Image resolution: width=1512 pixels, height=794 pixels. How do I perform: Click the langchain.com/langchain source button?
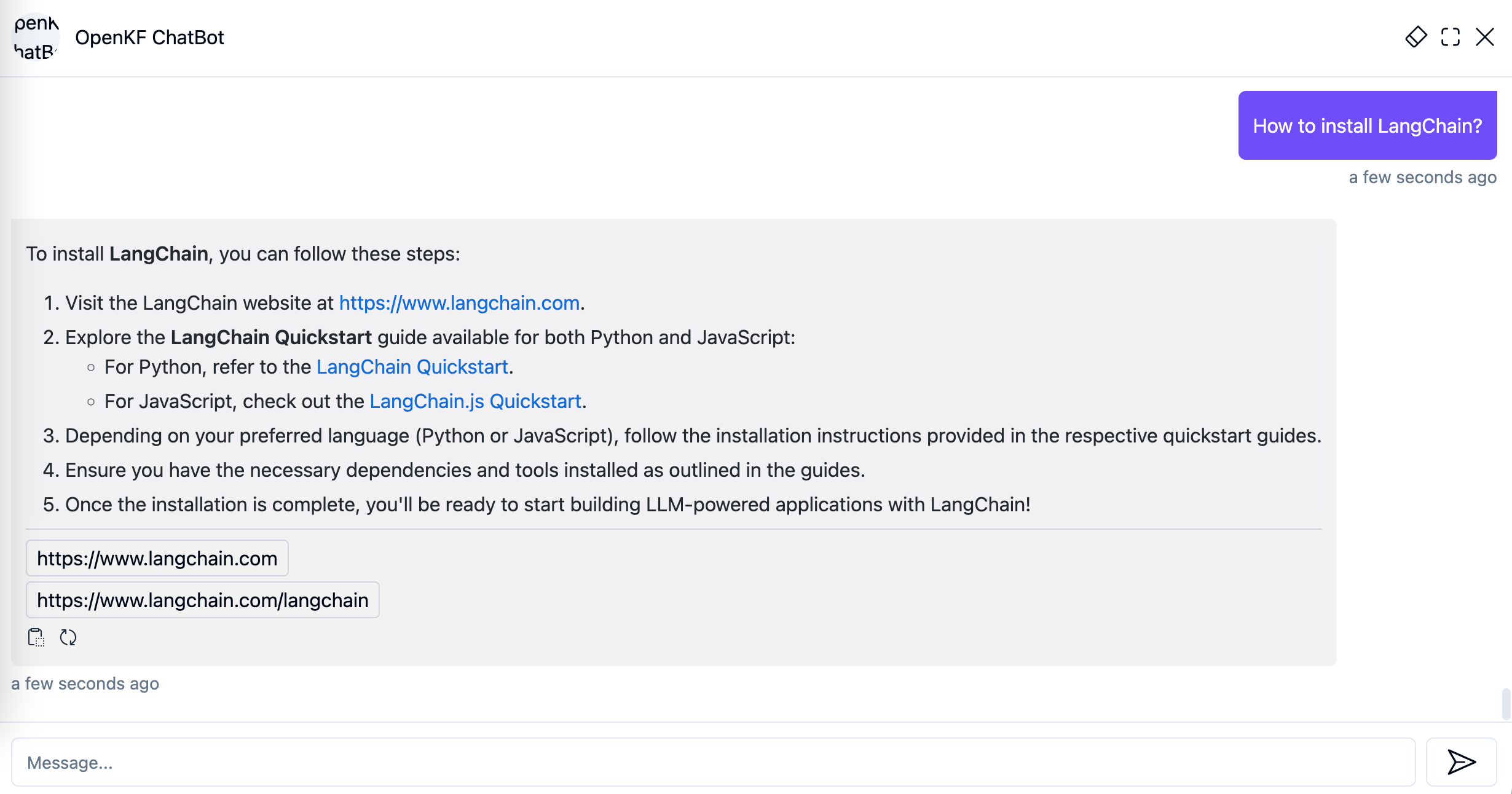202,600
